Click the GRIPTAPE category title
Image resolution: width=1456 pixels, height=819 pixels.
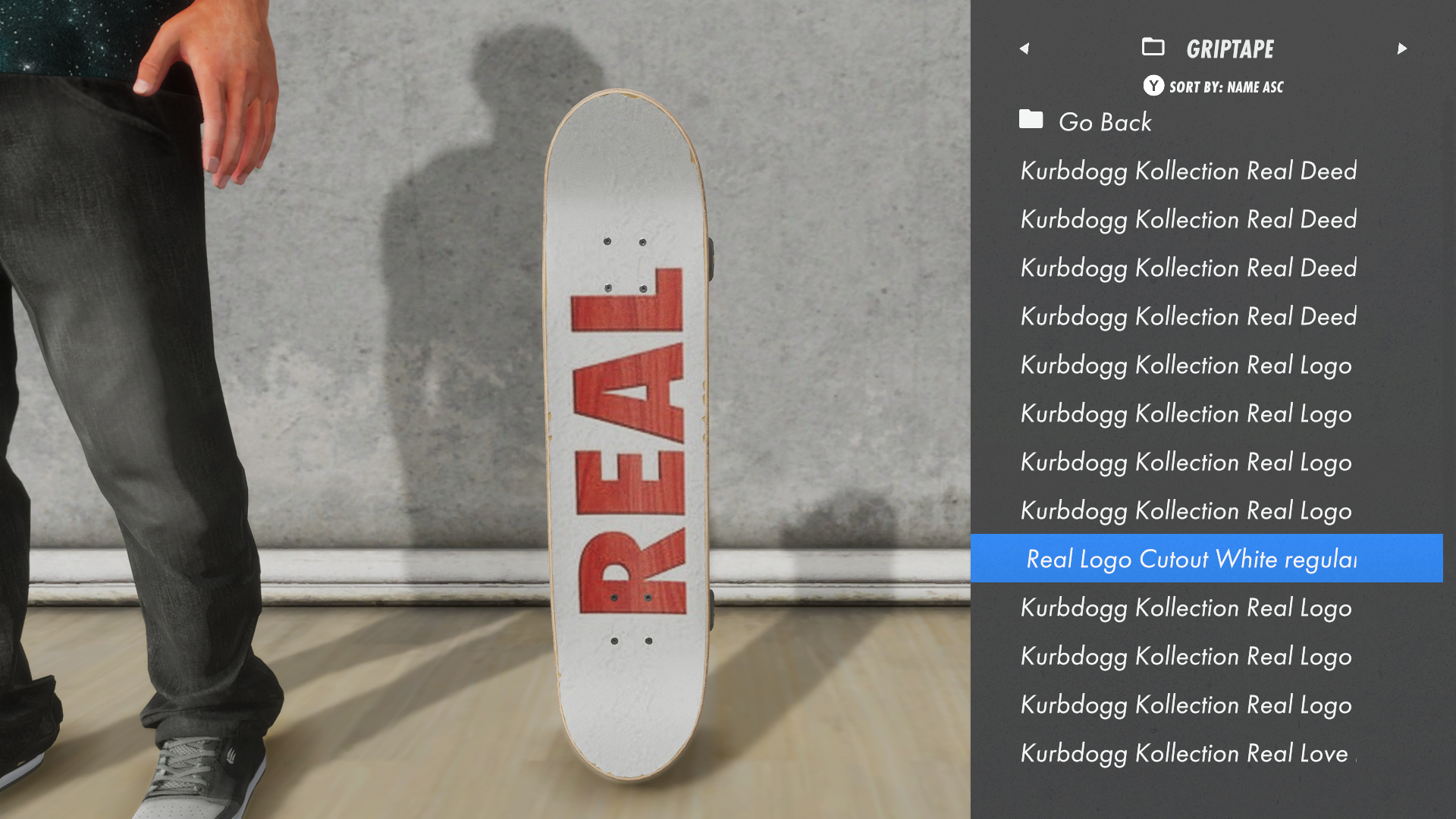click(1230, 49)
